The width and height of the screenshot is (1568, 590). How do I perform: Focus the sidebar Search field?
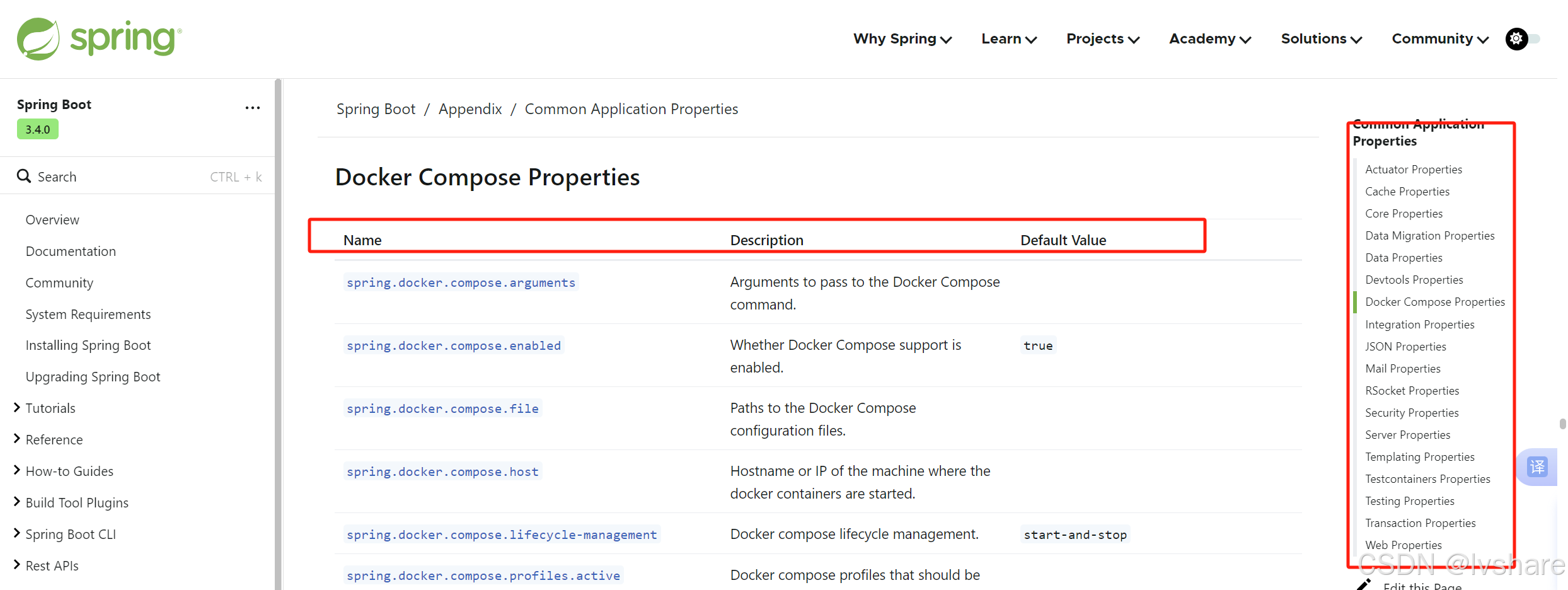(139, 176)
